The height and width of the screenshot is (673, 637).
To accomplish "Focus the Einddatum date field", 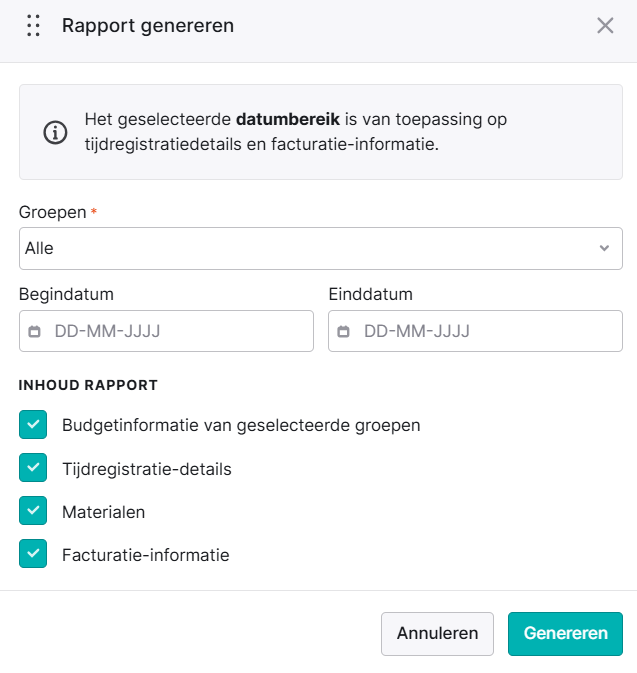I will pyautogui.click(x=475, y=331).
